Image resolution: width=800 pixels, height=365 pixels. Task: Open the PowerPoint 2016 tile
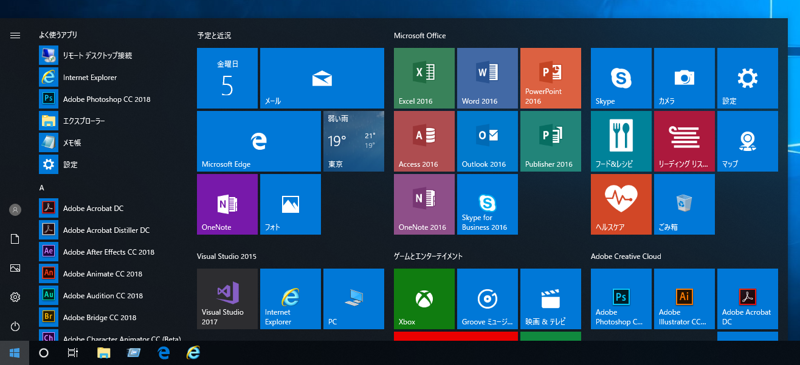pyautogui.click(x=551, y=78)
